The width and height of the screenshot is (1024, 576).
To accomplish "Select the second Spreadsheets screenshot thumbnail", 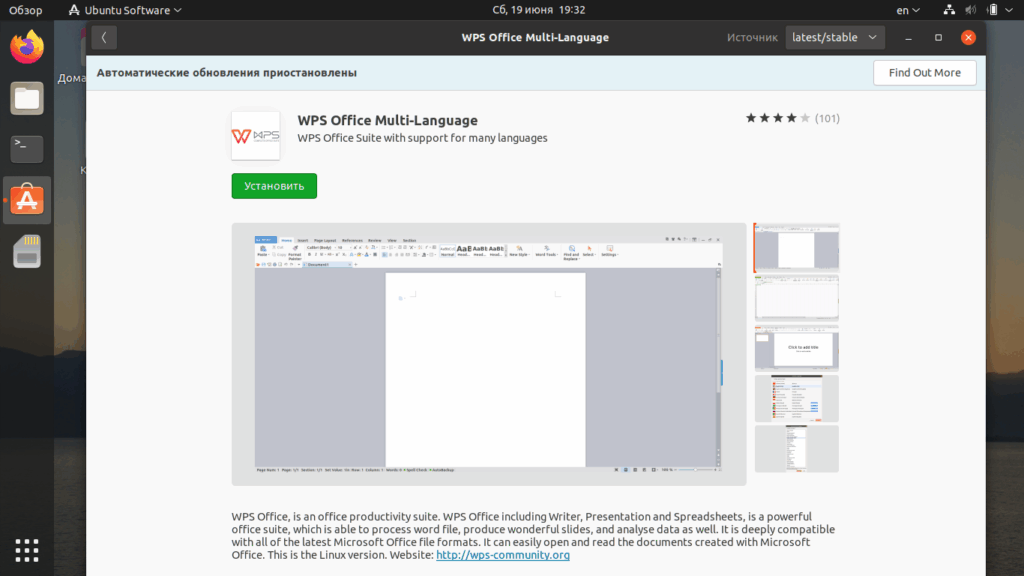I will [x=797, y=298].
